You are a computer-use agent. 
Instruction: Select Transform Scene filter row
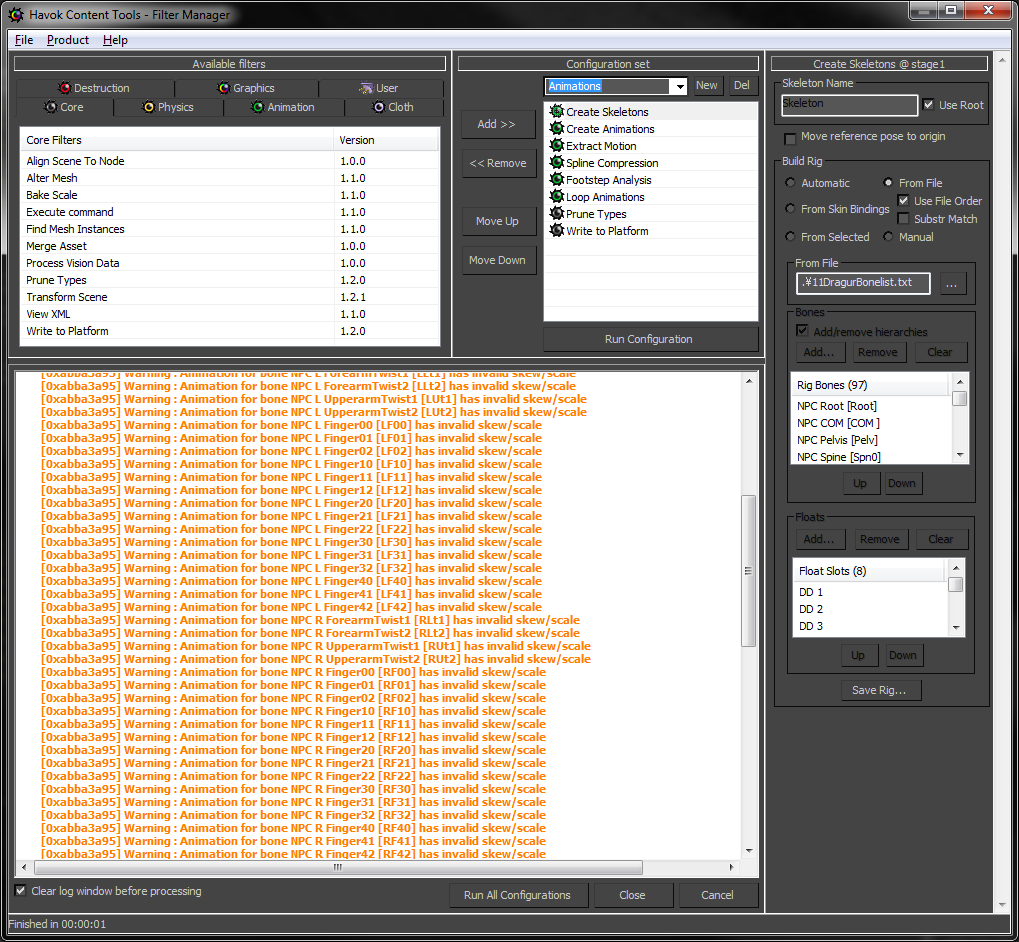229,297
